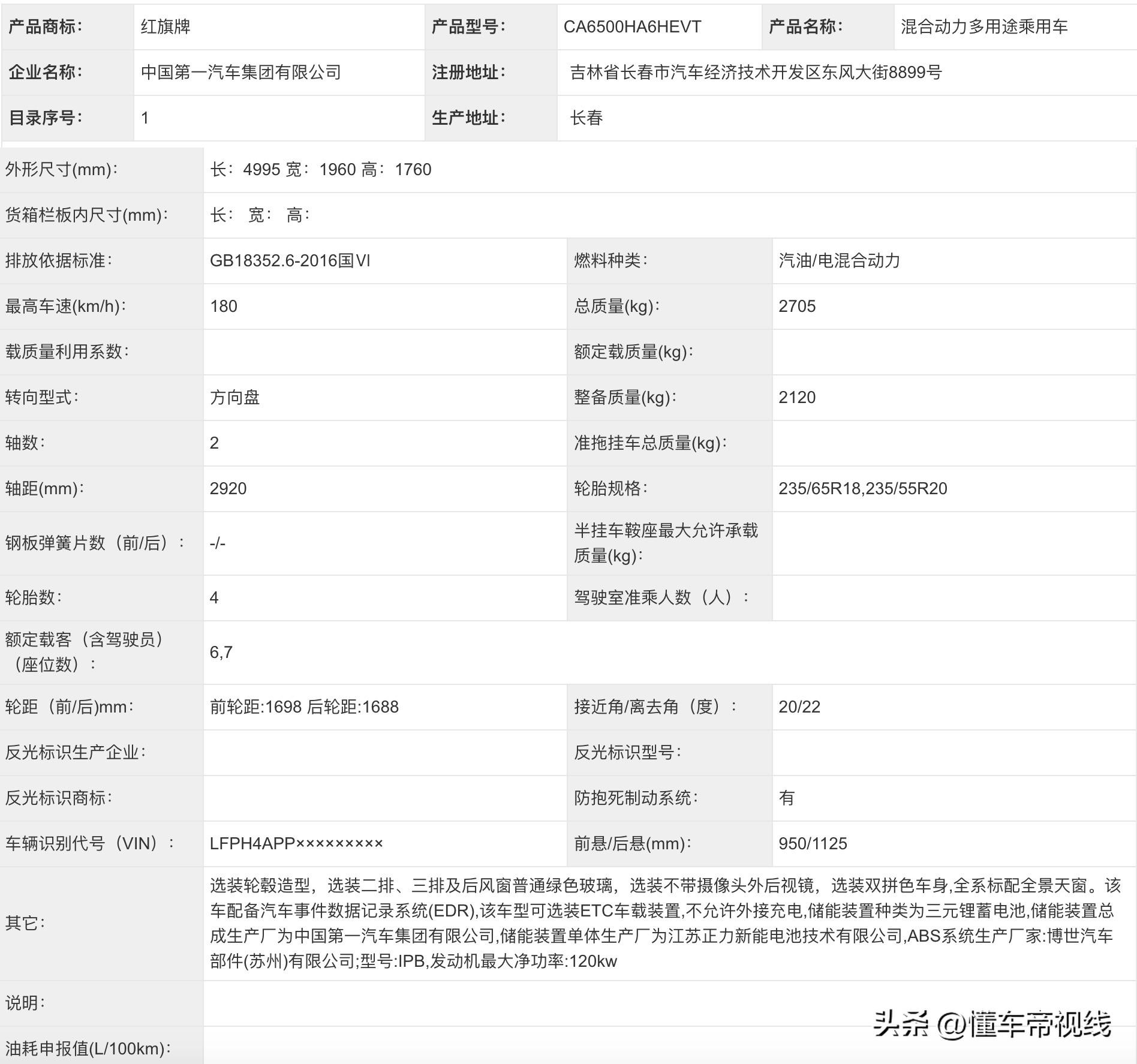The image size is (1137, 1064).
Task: Select the top speed value 180
Action: [224, 306]
